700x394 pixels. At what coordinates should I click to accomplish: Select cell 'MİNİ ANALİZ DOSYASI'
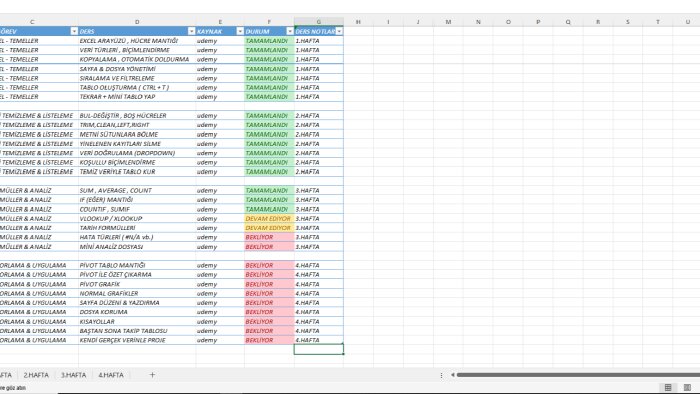pyautogui.click(x=137, y=247)
